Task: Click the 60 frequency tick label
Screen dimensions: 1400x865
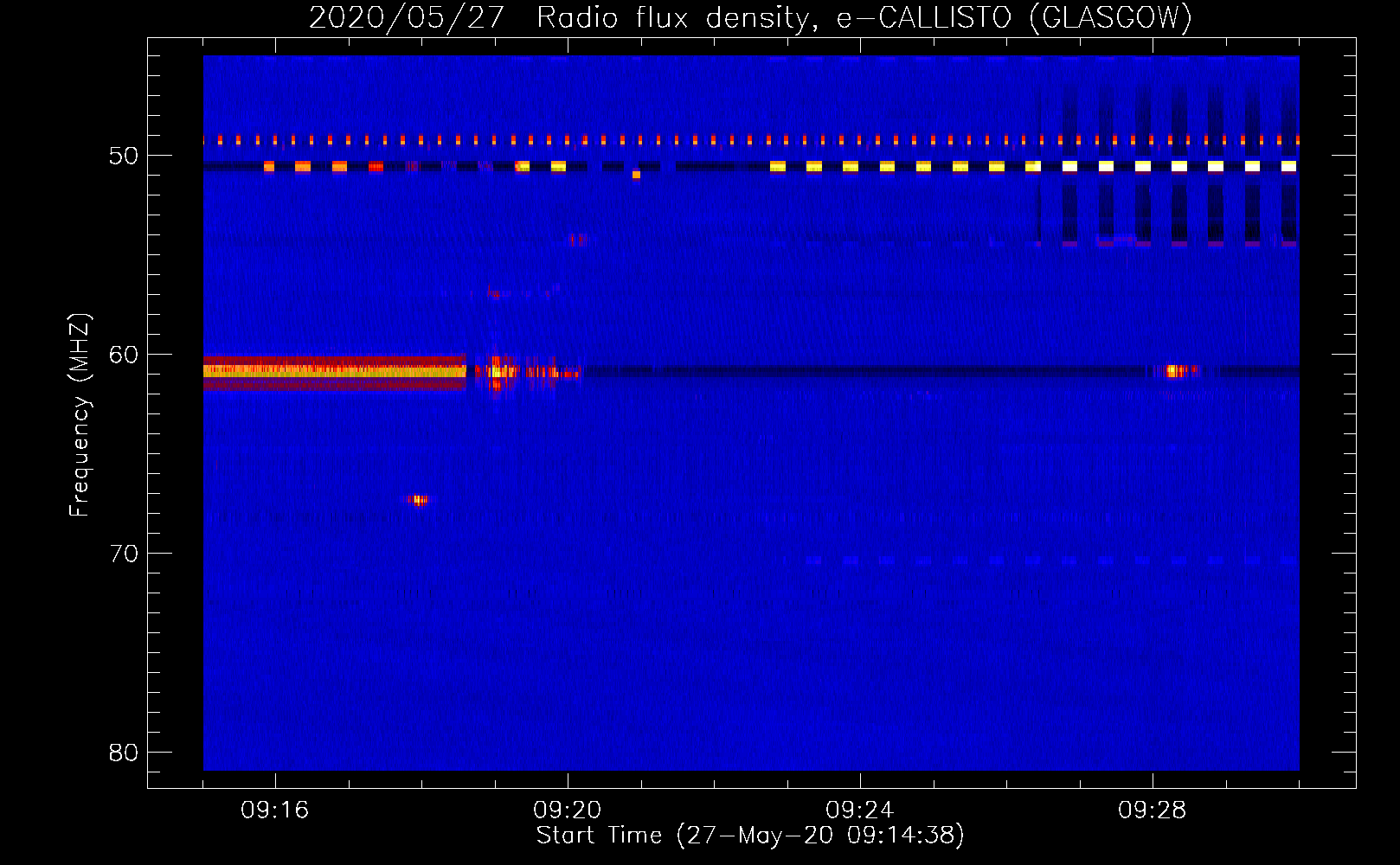Action: [124, 355]
